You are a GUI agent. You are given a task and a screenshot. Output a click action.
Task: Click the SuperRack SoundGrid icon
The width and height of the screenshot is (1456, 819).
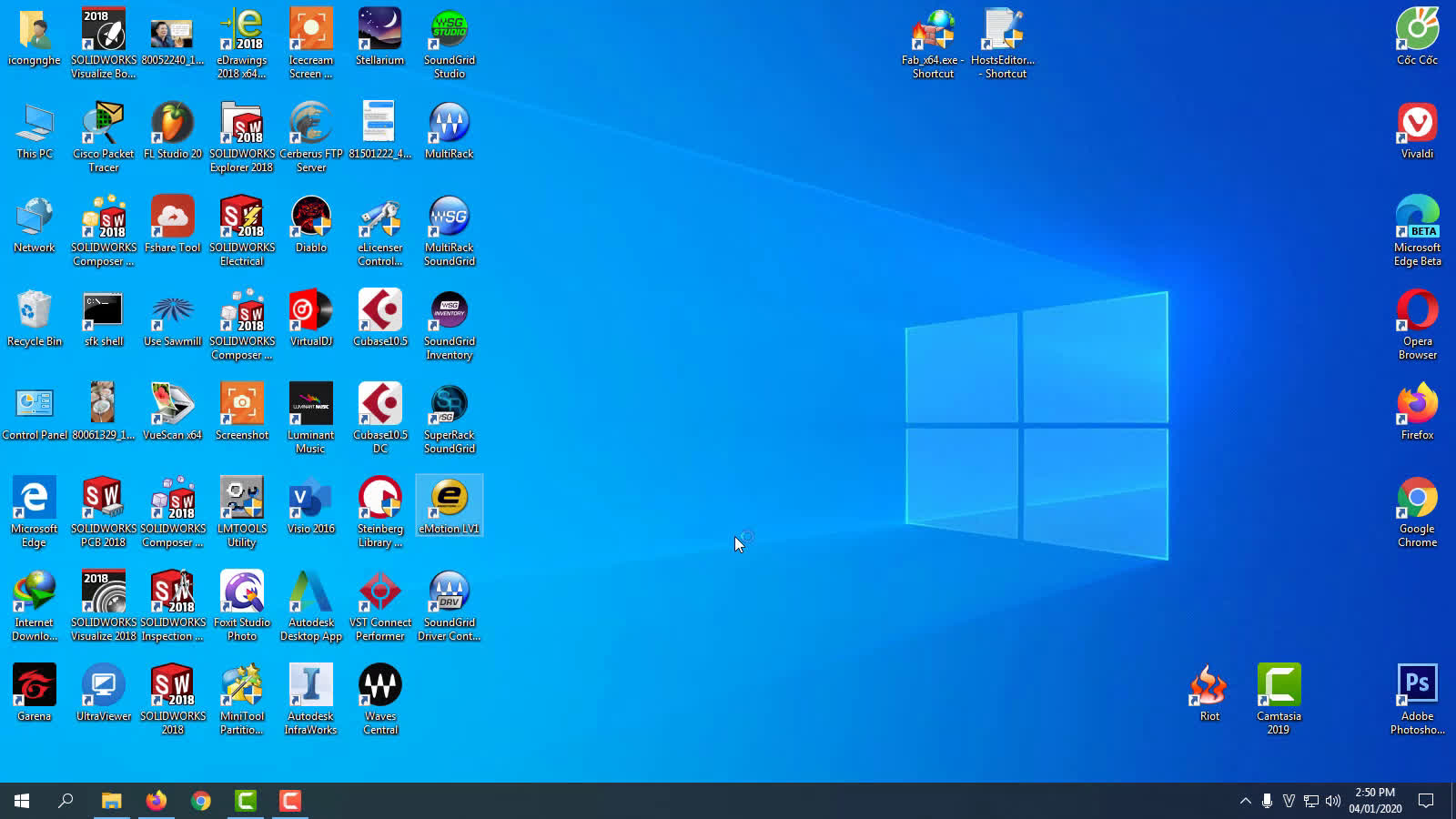point(450,419)
